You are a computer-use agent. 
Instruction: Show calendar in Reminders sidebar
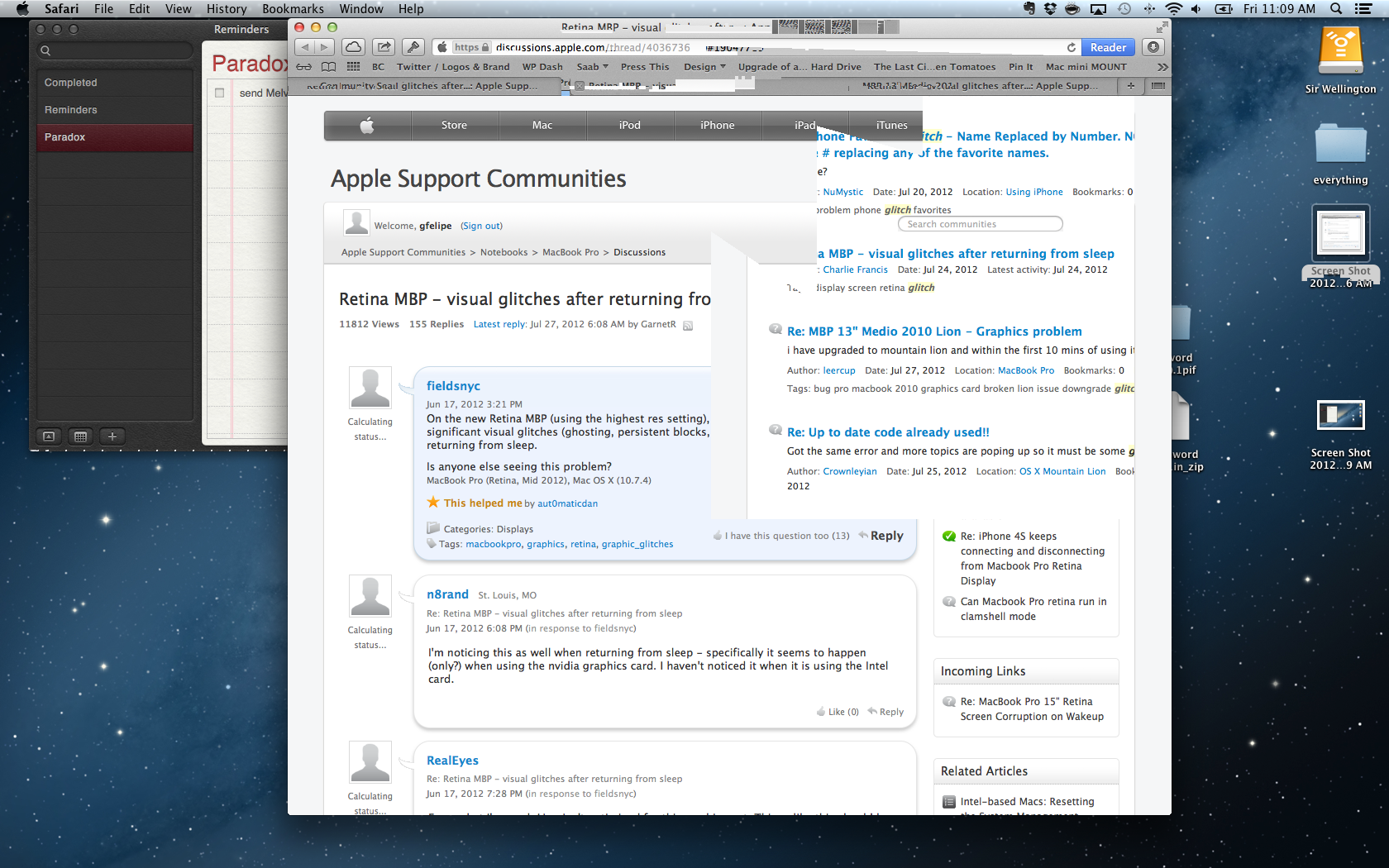coord(80,436)
